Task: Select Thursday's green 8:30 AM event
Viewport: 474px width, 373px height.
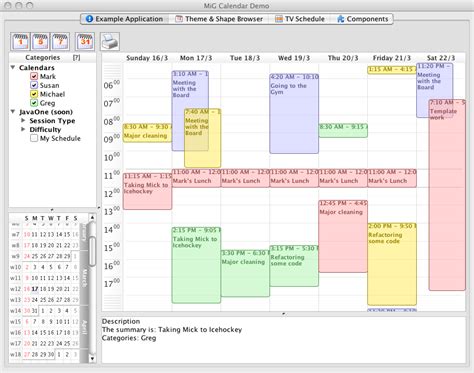Action: [x=343, y=130]
